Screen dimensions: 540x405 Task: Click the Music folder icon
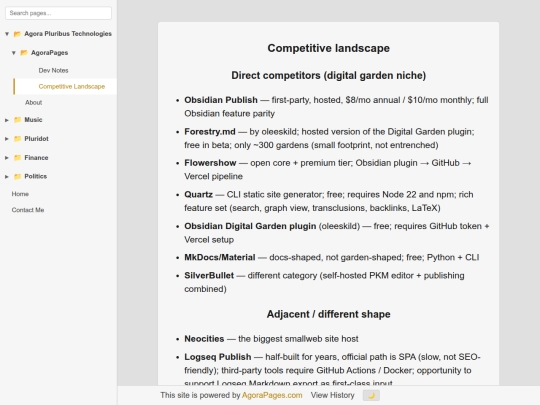[x=17, y=120]
